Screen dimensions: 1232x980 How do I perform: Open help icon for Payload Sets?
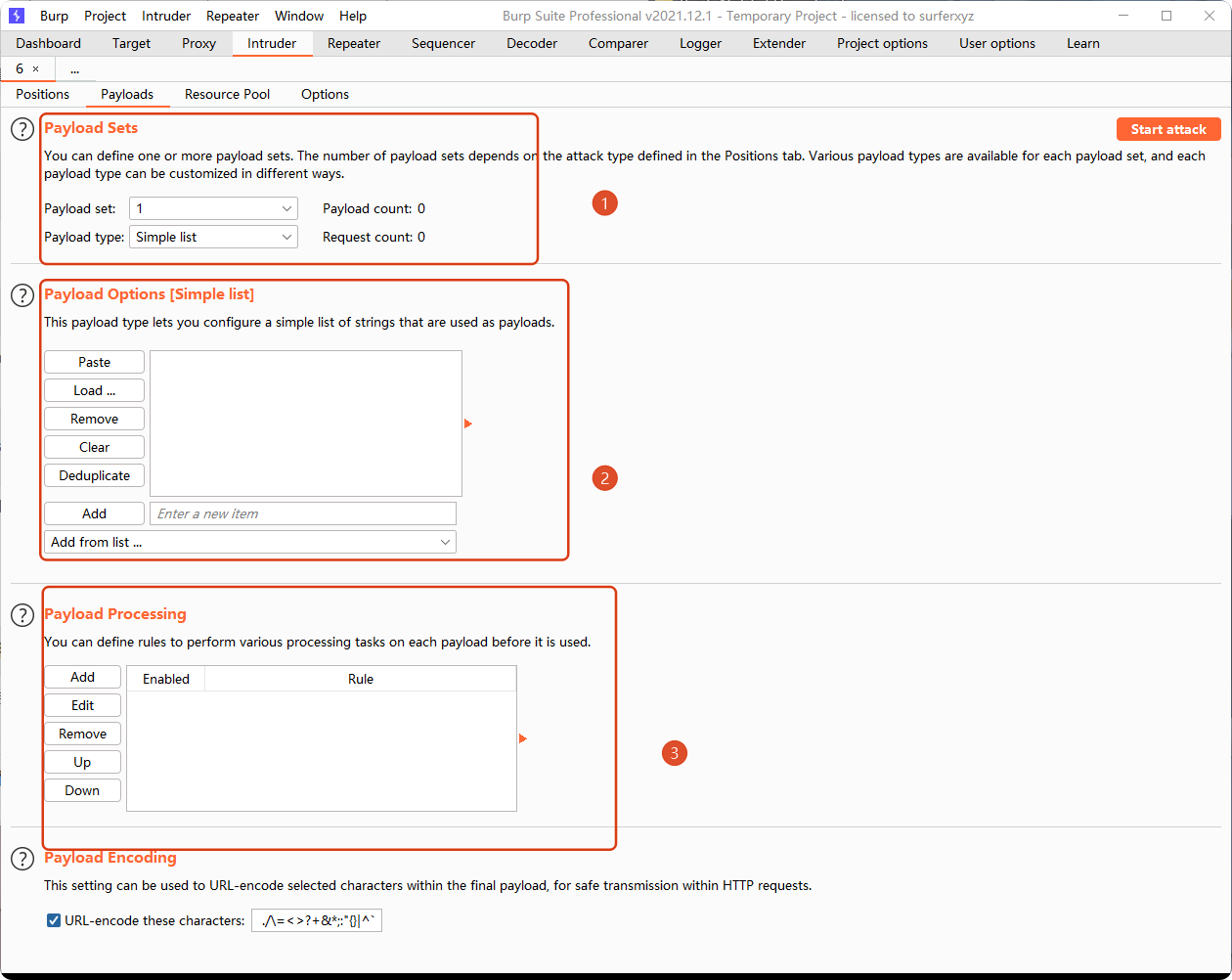(x=22, y=129)
